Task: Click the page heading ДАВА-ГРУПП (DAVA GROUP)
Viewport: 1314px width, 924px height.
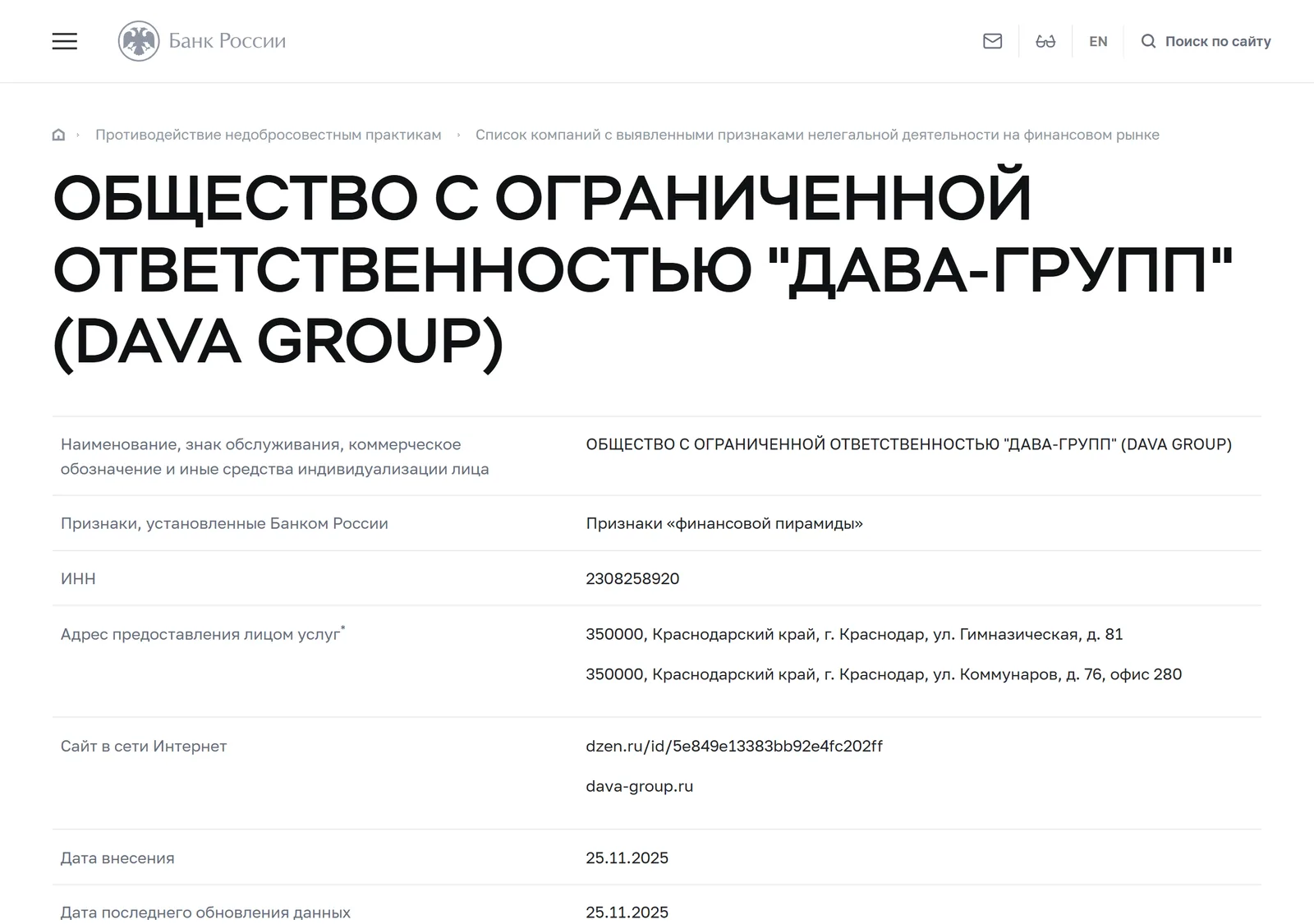Action: (643, 269)
